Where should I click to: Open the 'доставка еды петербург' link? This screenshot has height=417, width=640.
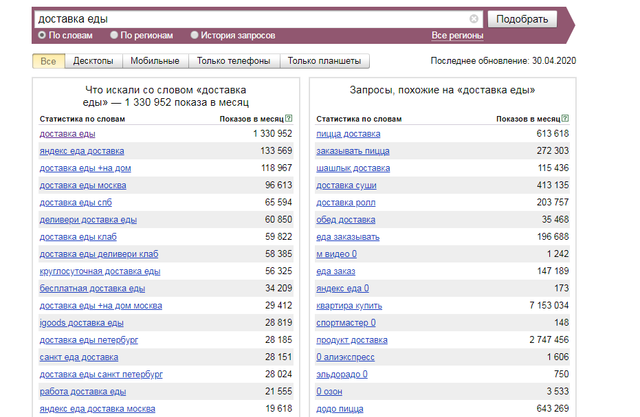coord(89,339)
